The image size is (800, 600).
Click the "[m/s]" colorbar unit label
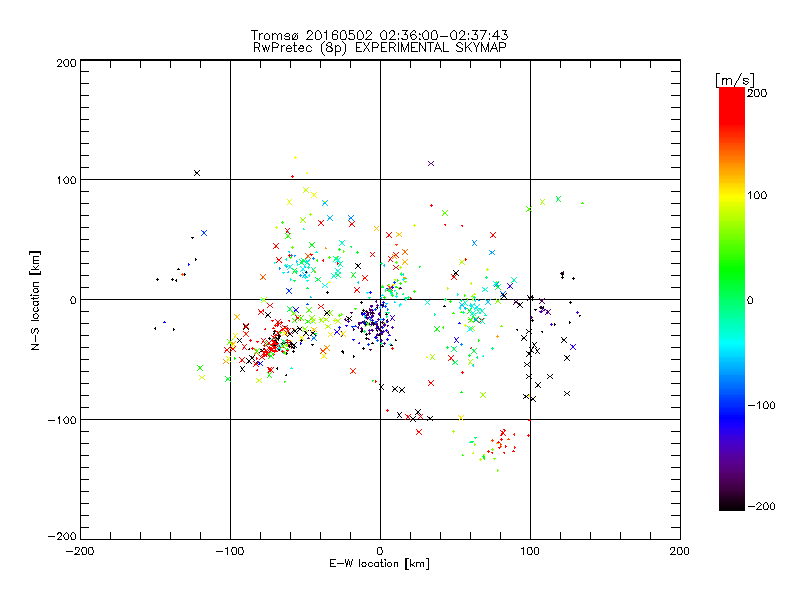[x=735, y=80]
